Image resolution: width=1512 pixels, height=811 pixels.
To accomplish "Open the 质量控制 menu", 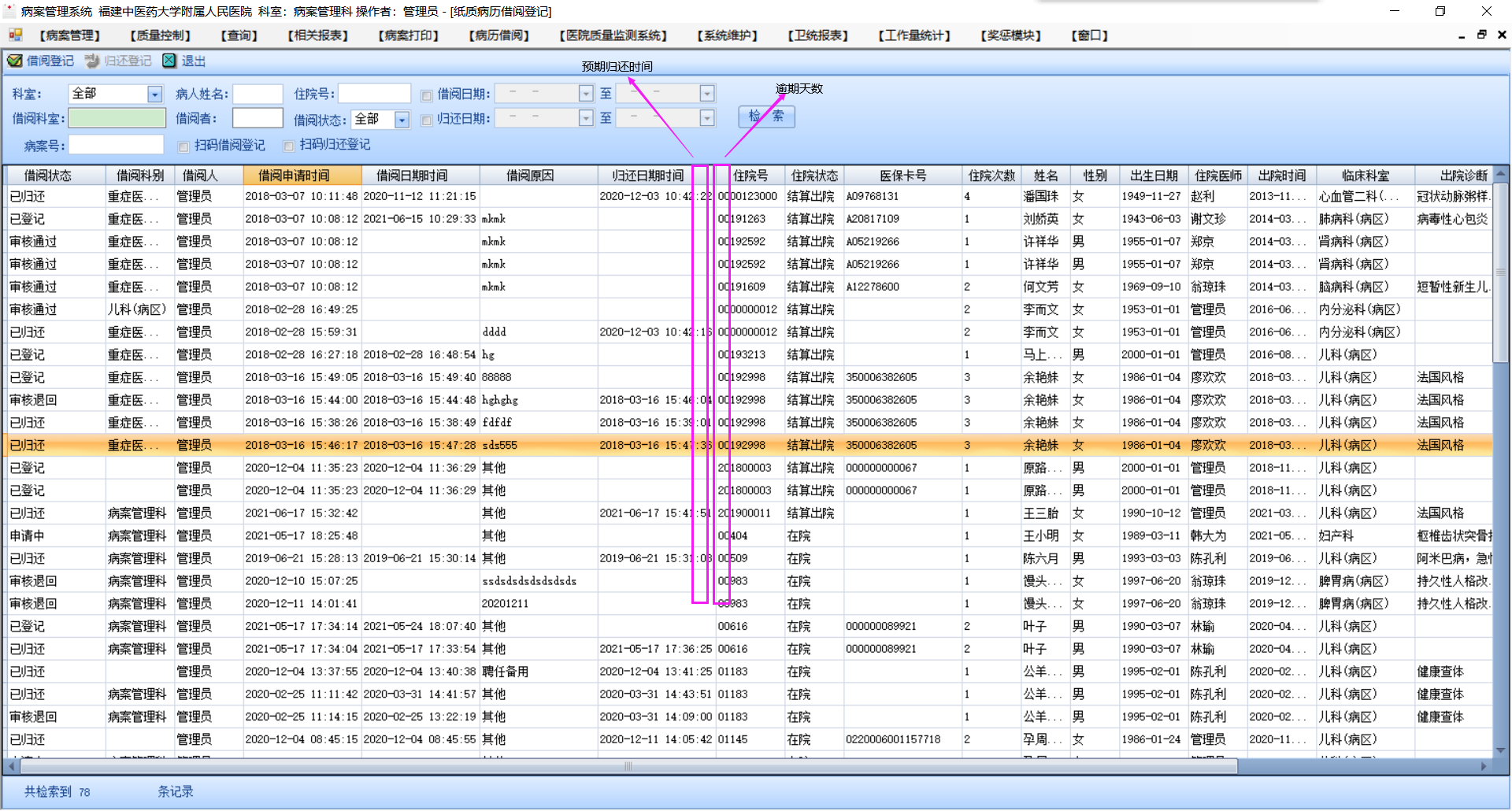I will tap(161, 35).
